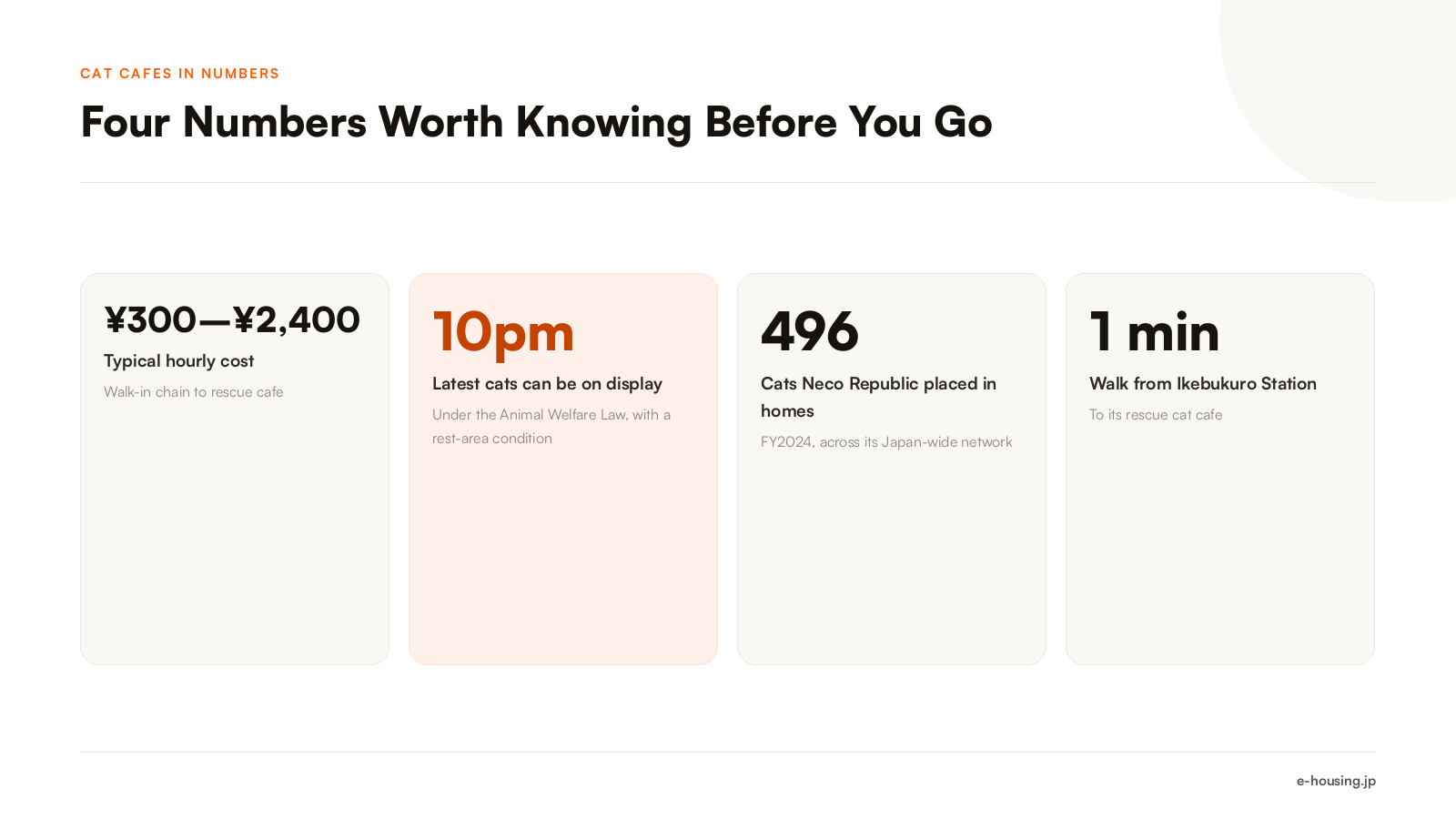The image size is (1456, 819).
Task: Click empty area of the 1 min card
Action: (1220, 546)
